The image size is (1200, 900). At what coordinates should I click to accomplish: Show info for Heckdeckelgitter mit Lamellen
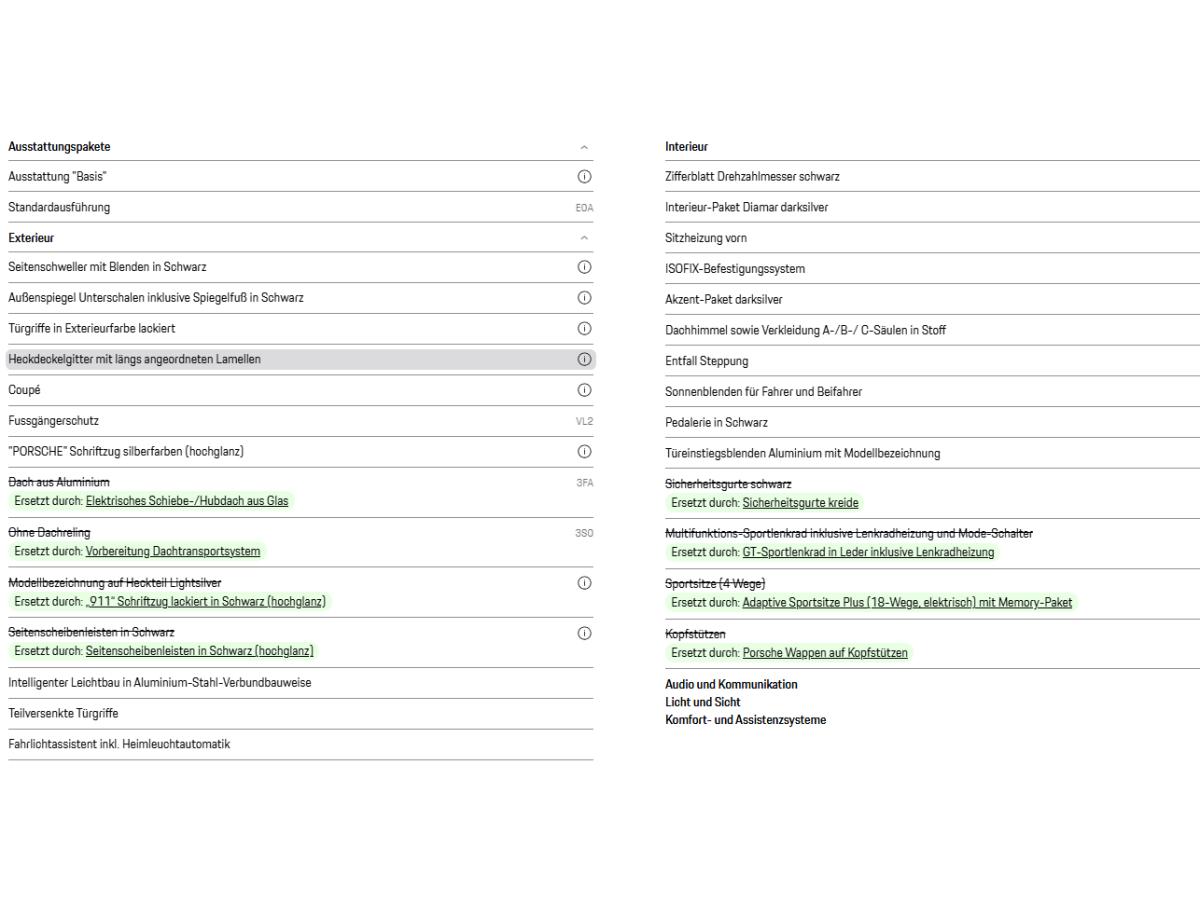coord(585,359)
